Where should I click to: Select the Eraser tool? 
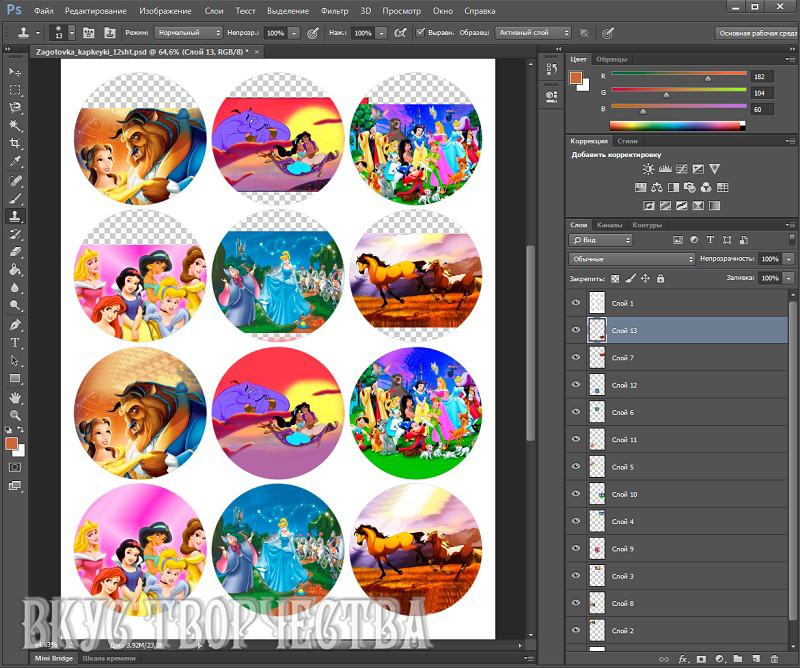15,252
